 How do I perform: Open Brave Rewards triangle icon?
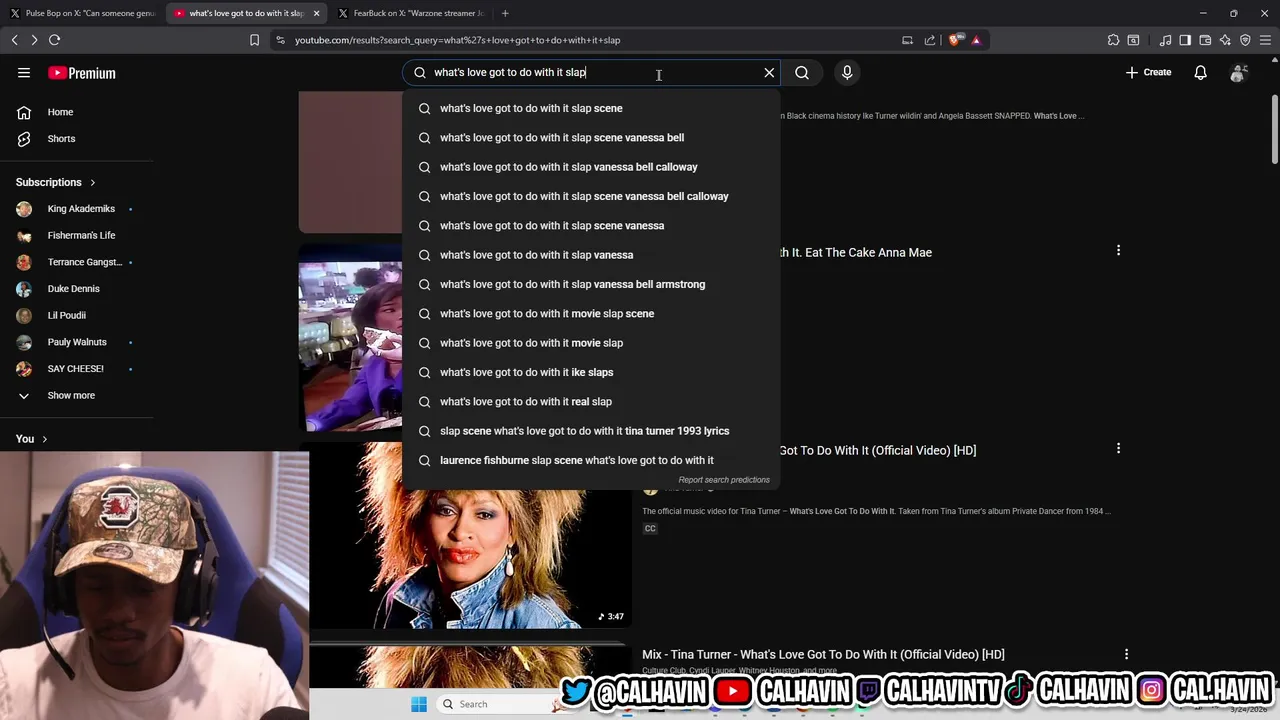[x=976, y=40]
